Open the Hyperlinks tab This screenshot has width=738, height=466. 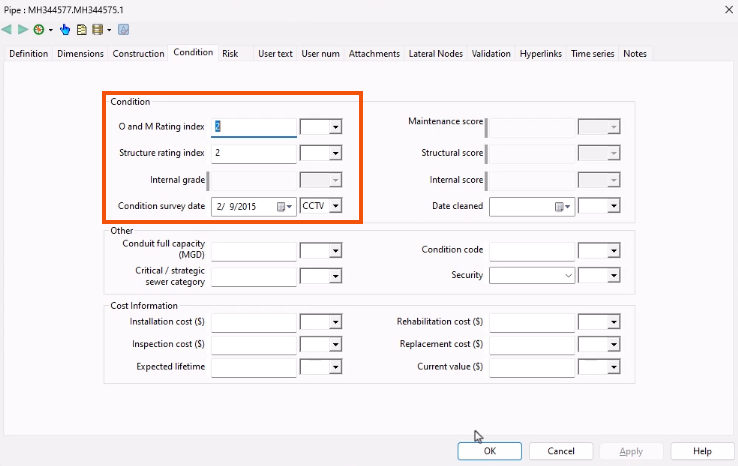click(541, 54)
